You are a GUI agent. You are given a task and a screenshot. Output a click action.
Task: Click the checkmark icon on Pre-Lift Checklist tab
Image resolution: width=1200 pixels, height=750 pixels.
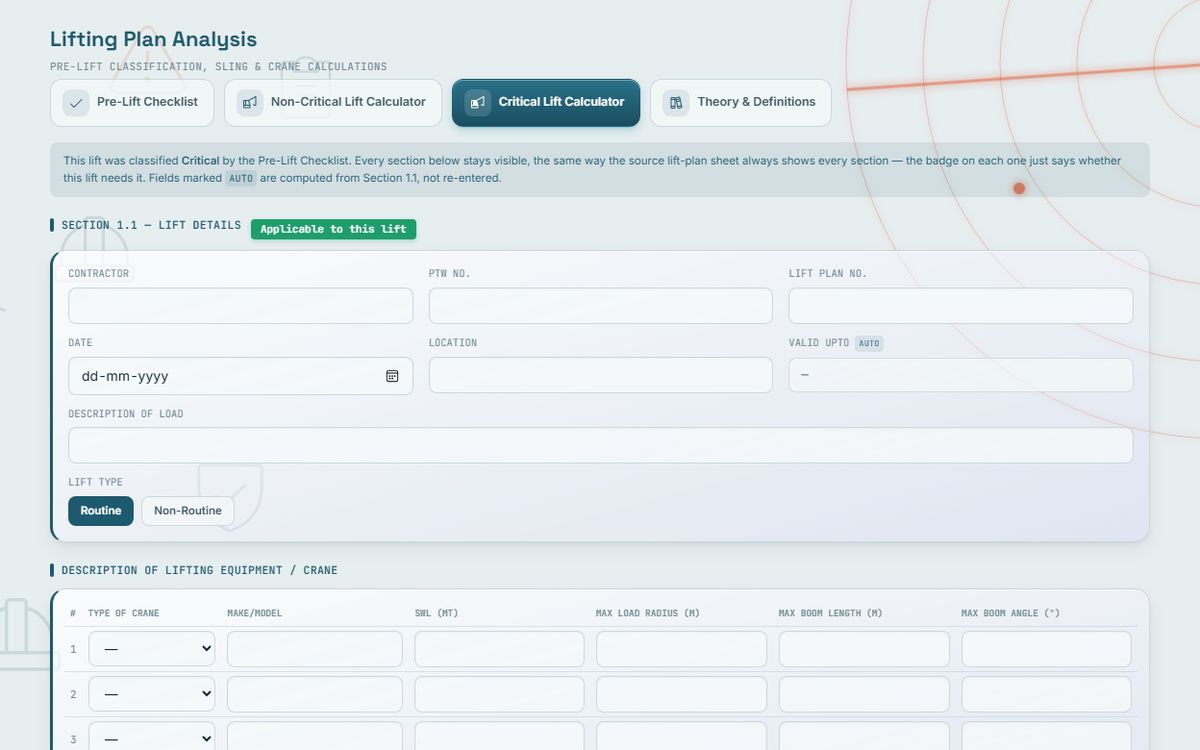tap(76, 102)
